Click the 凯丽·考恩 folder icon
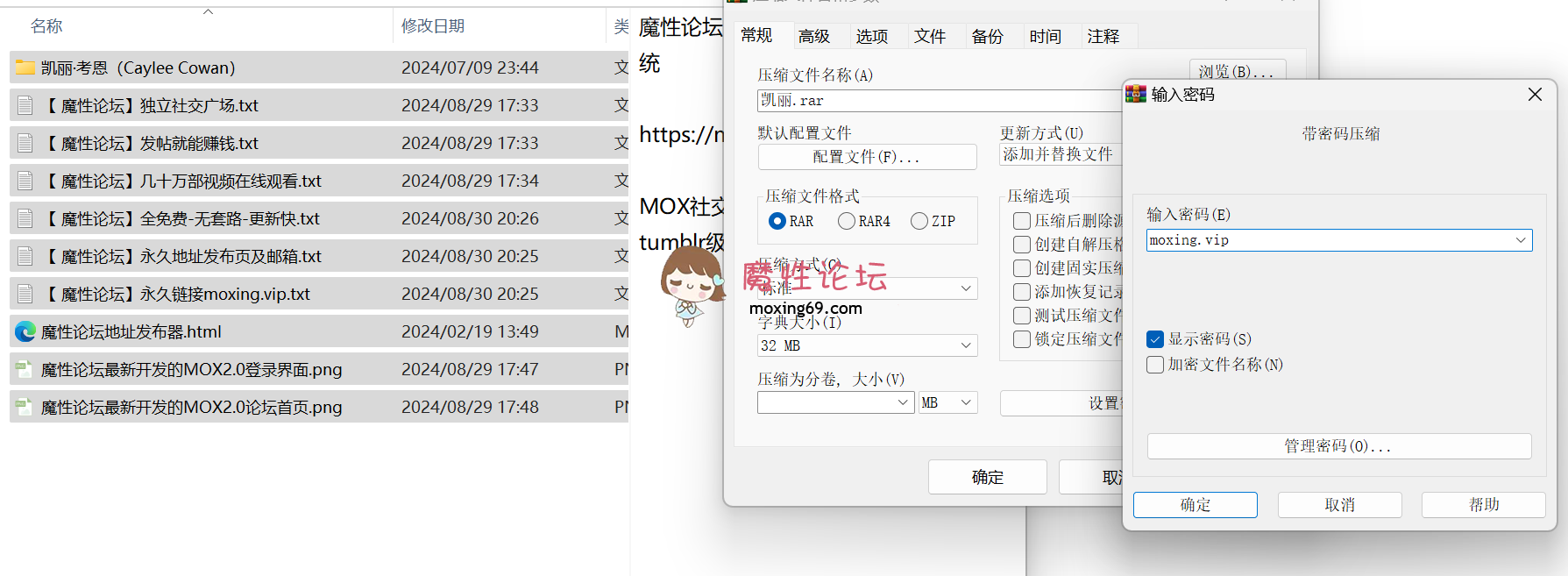1568x576 pixels. (x=25, y=68)
